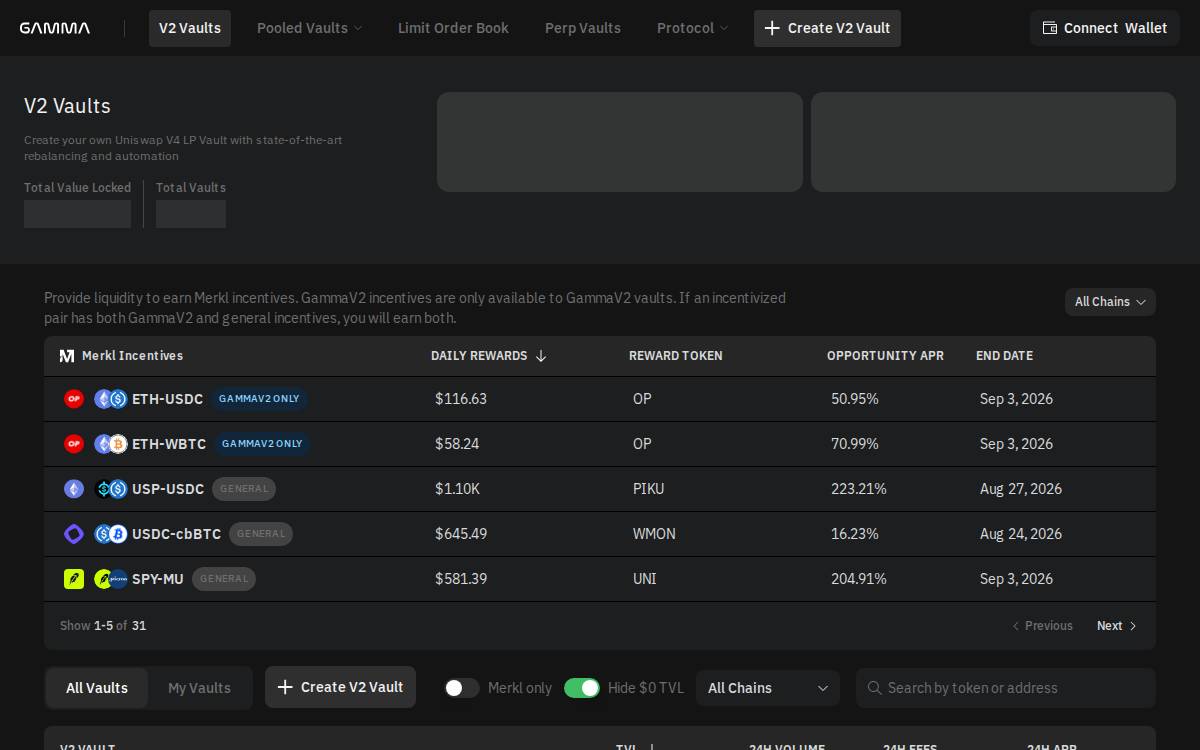Click the USP token icon in the USP-USDC row
The image size is (1200, 750).
pyautogui.click(x=103, y=489)
